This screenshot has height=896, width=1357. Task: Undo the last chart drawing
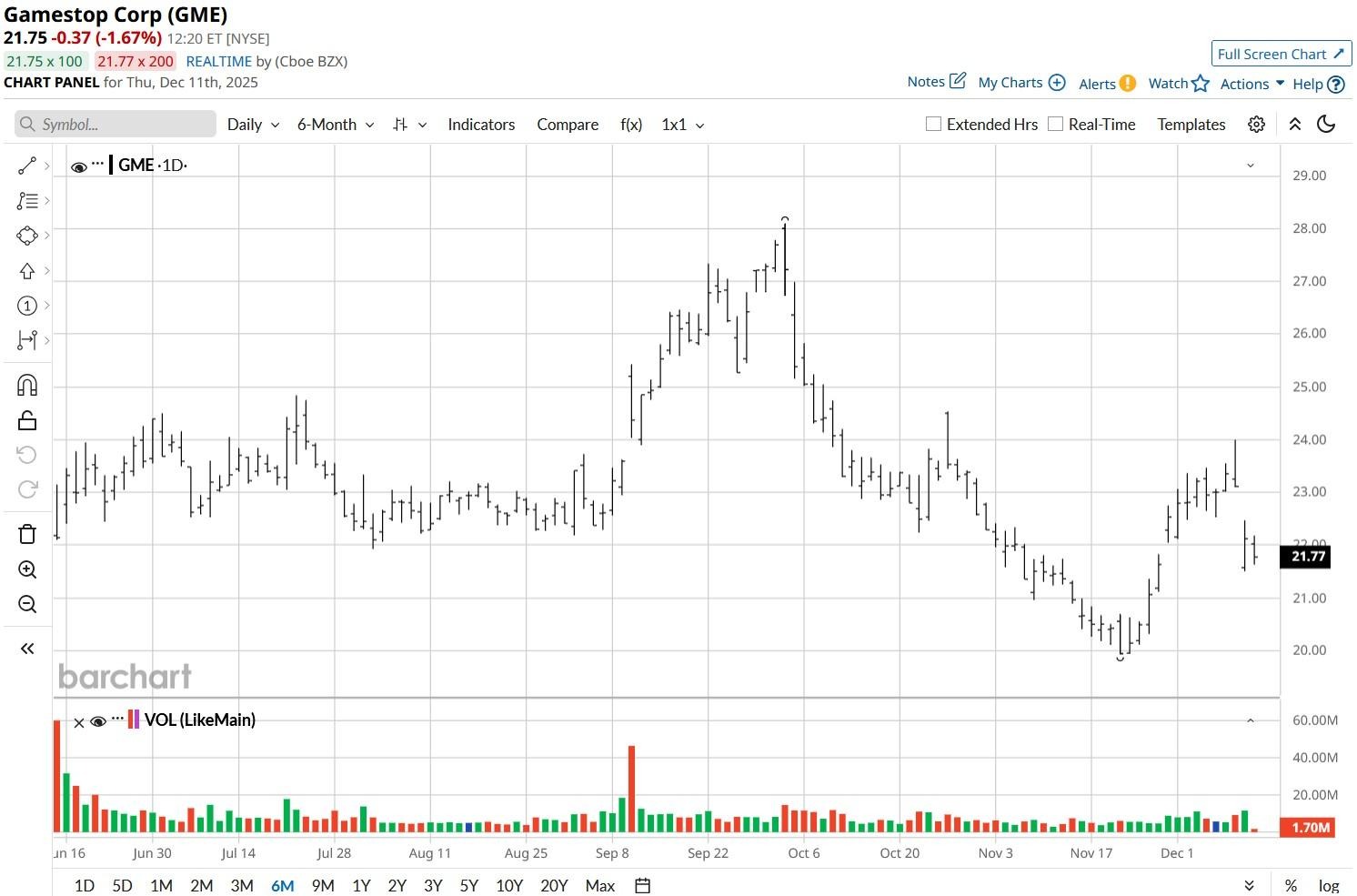point(27,455)
